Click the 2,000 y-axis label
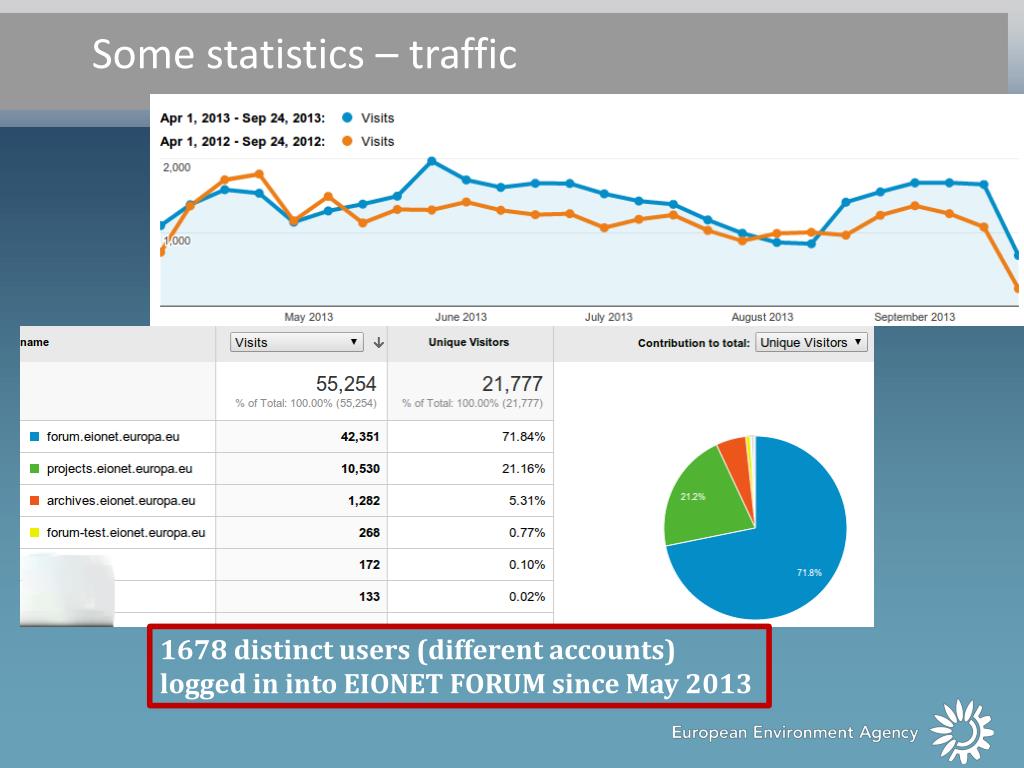This screenshot has width=1024, height=768. click(x=177, y=167)
